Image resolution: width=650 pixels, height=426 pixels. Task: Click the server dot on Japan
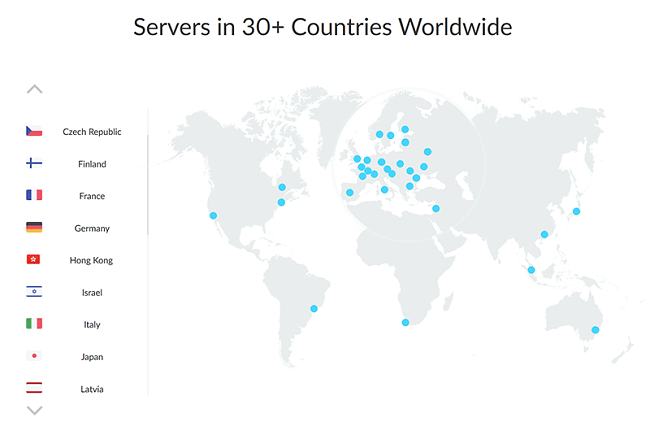pos(576,211)
